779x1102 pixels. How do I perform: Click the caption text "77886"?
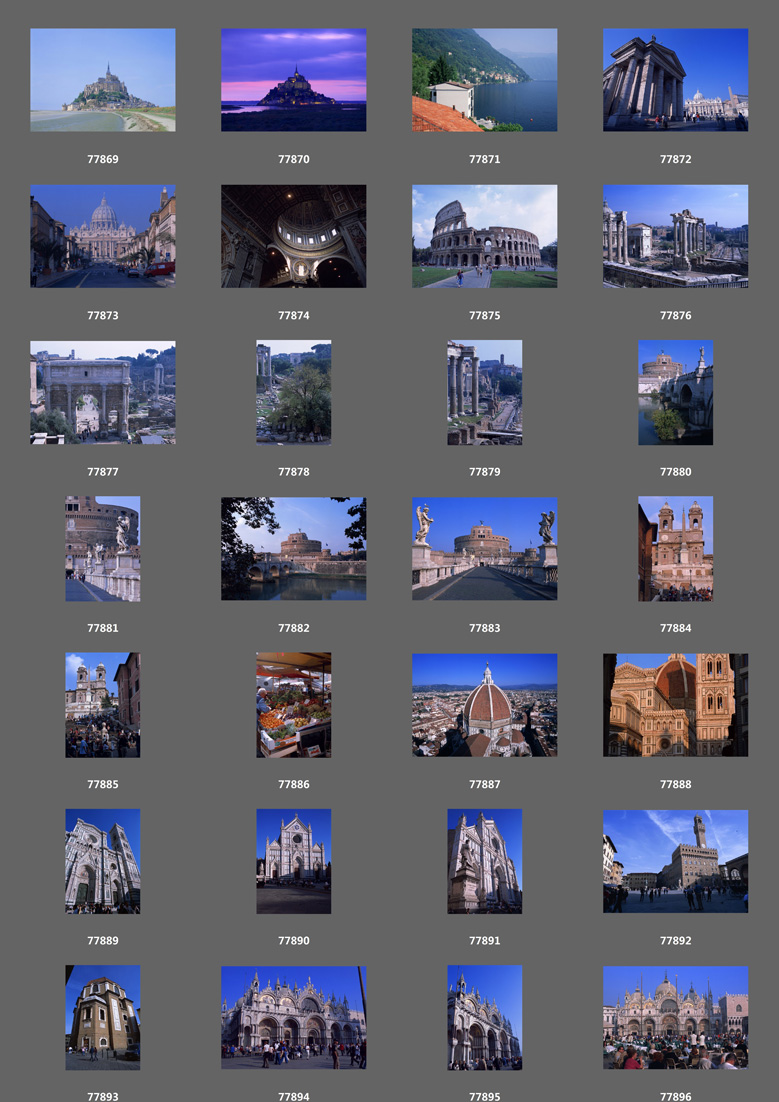pos(294,784)
